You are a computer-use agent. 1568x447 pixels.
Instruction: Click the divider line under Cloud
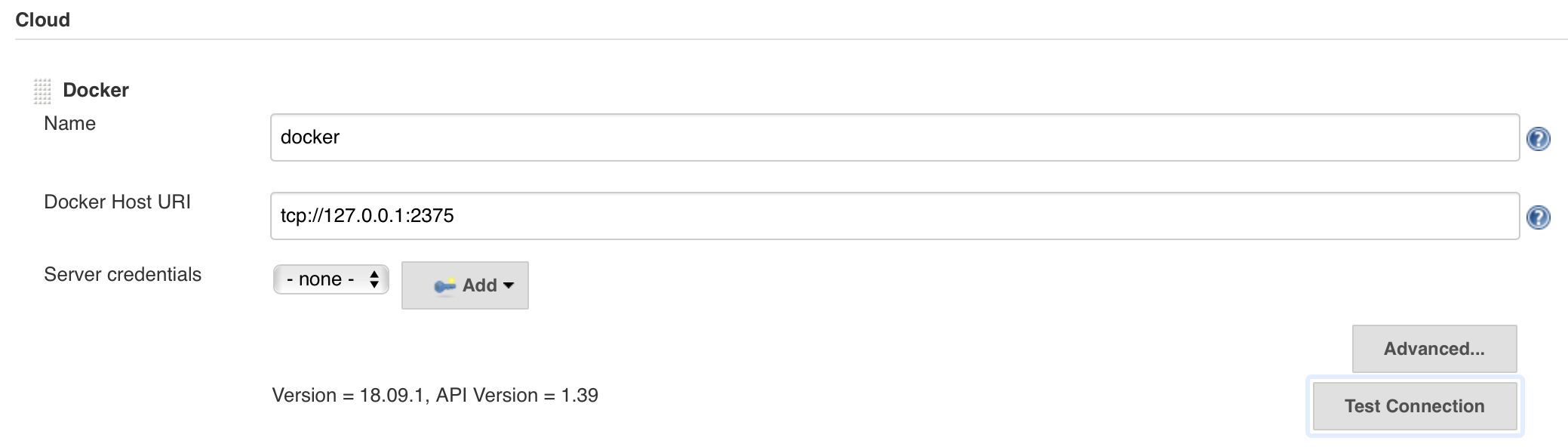click(x=791, y=39)
